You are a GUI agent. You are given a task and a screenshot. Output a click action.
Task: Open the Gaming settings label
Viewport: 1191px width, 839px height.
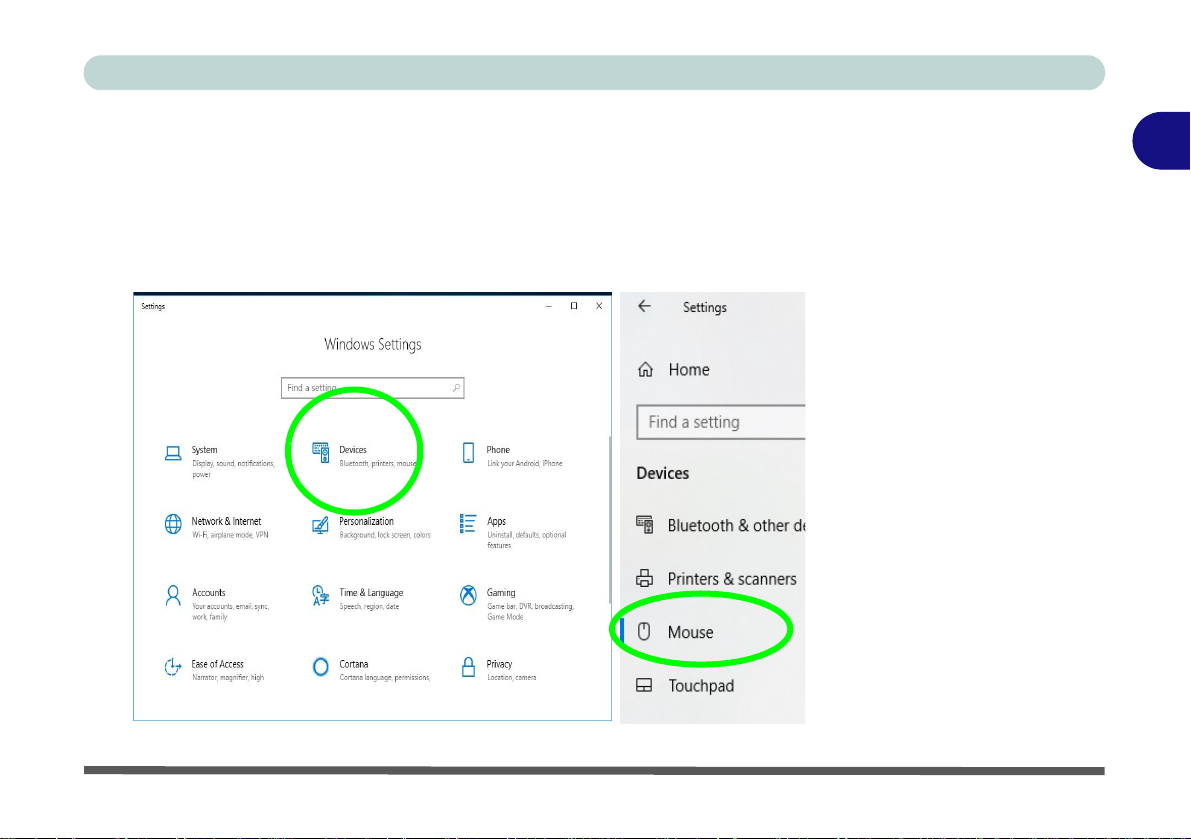[501, 592]
